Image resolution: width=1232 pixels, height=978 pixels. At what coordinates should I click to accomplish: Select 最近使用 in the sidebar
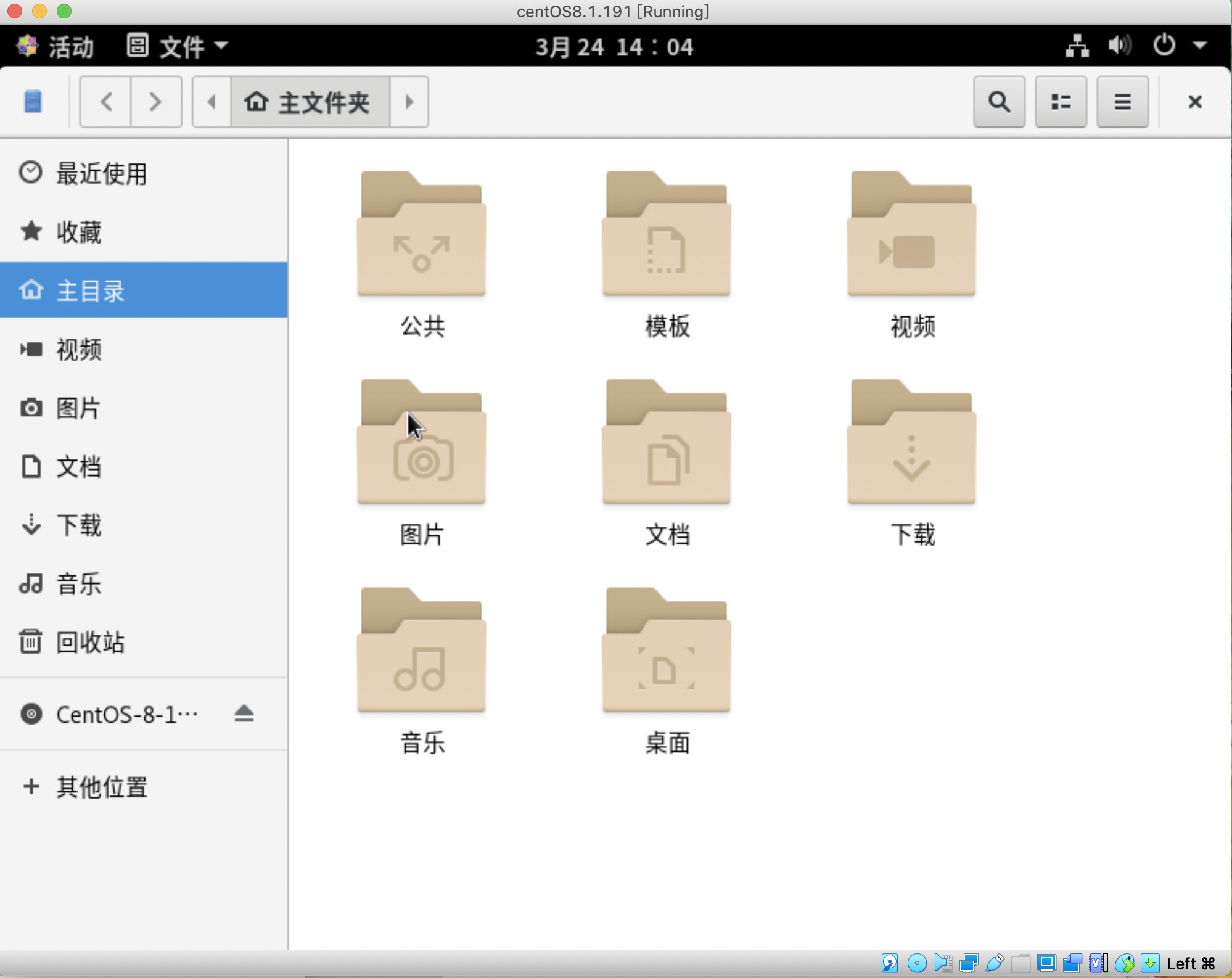[x=144, y=174]
